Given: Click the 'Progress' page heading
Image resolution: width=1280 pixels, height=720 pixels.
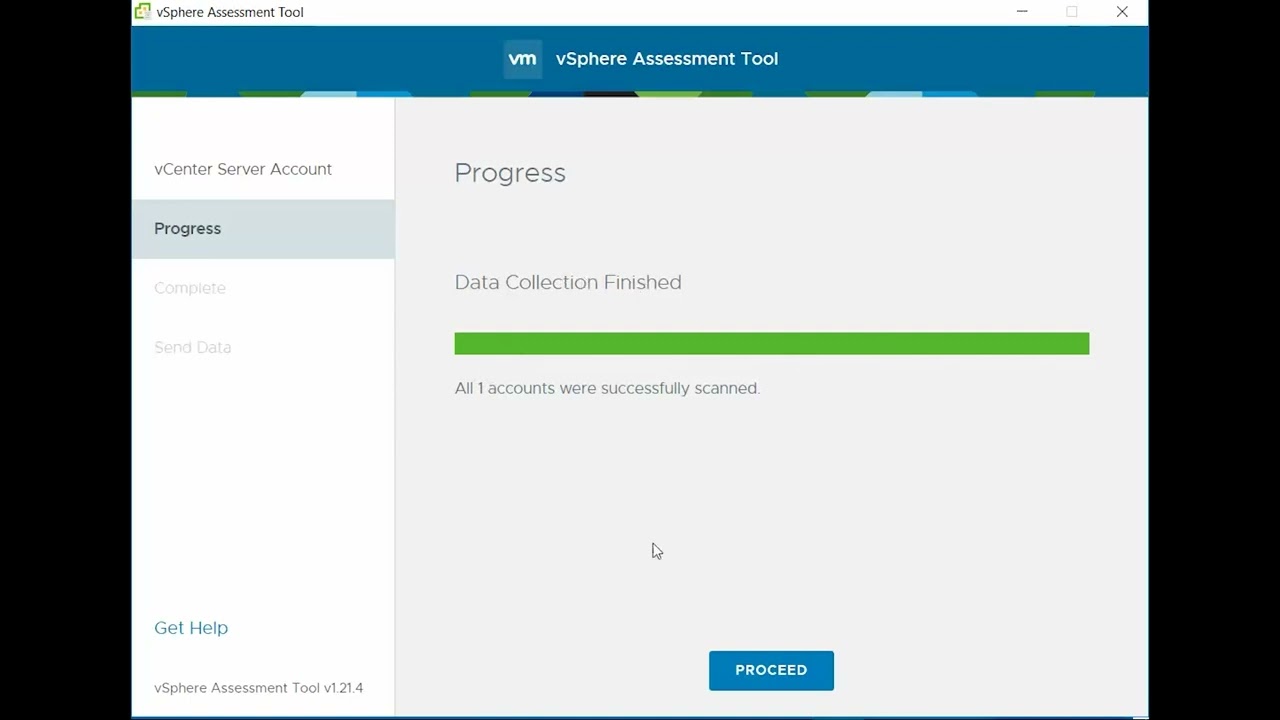Looking at the screenshot, I should point(510,173).
